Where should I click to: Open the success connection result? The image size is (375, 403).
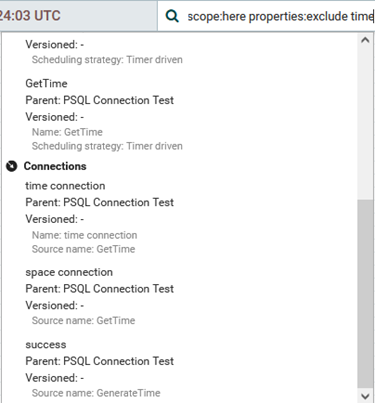(x=46, y=344)
